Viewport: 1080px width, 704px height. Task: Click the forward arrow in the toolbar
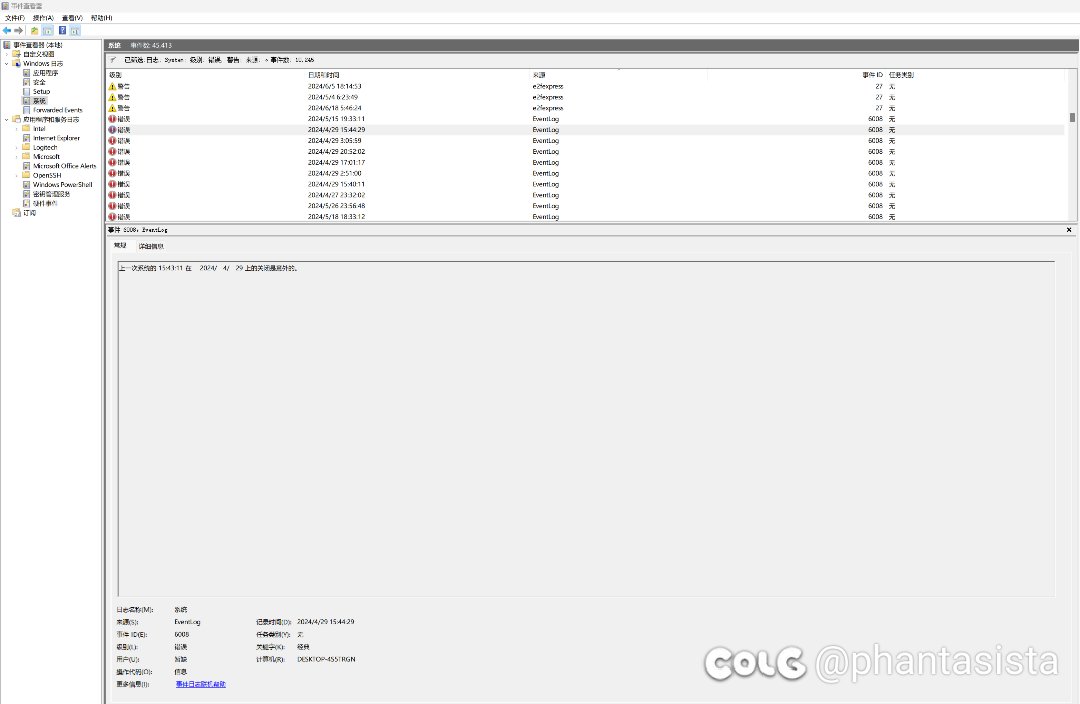pyautogui.click(x=19, y=30)
